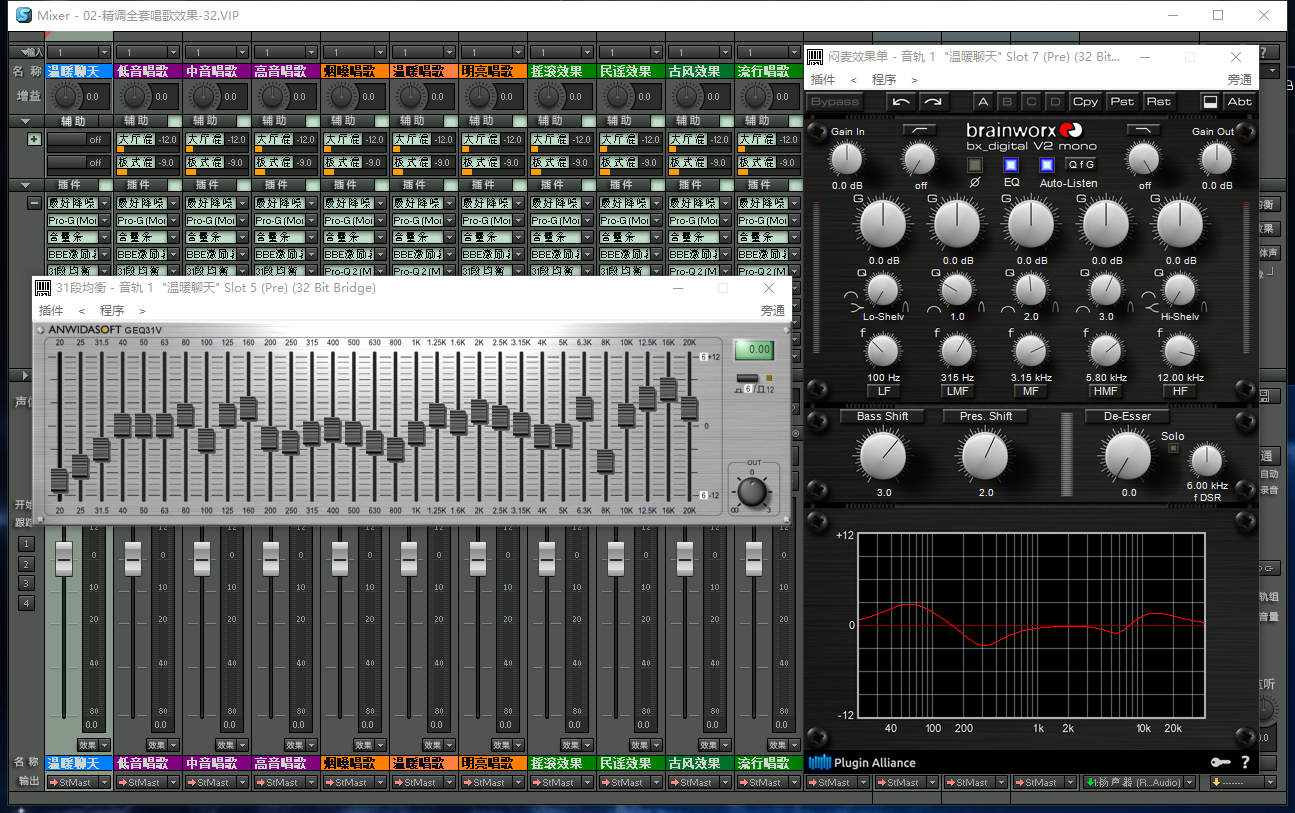Select settings bank D
The height and width of the screenshot is (813, 1295).
[x=1055, y=101]
